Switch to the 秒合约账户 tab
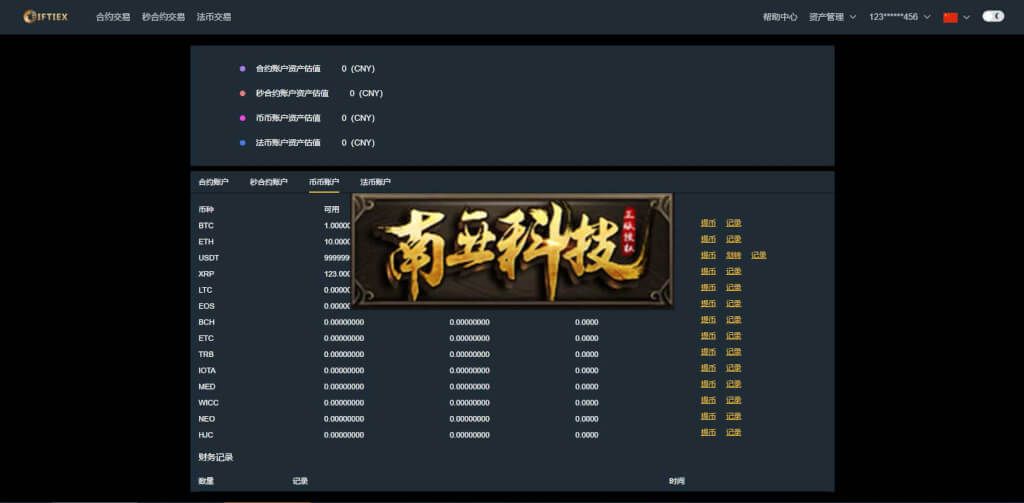Screen dimensions: 1024x503 268,182
